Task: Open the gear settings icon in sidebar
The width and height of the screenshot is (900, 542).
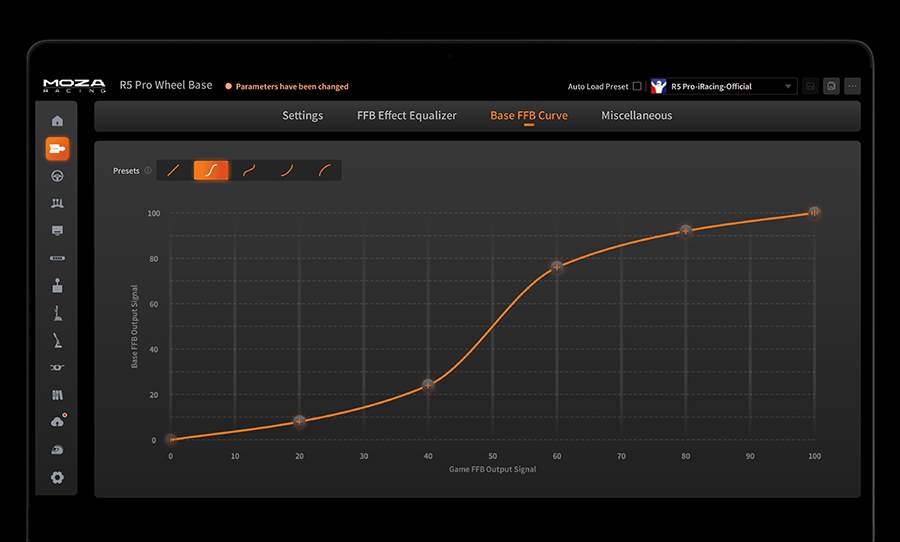Action: [57, 477]
